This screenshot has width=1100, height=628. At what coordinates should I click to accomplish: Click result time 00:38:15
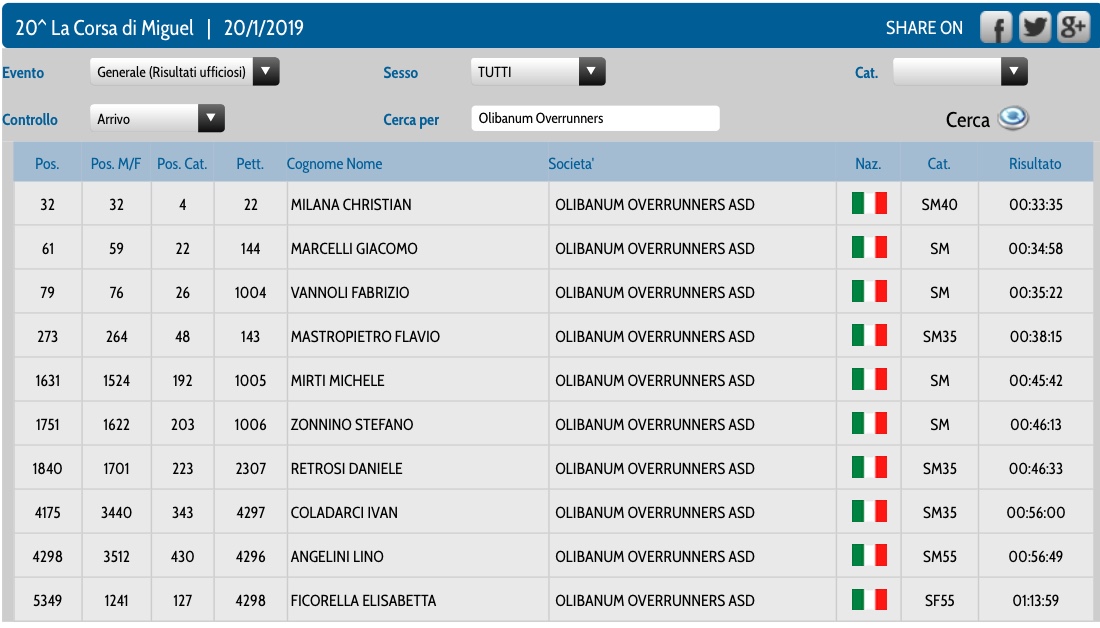1035,337
